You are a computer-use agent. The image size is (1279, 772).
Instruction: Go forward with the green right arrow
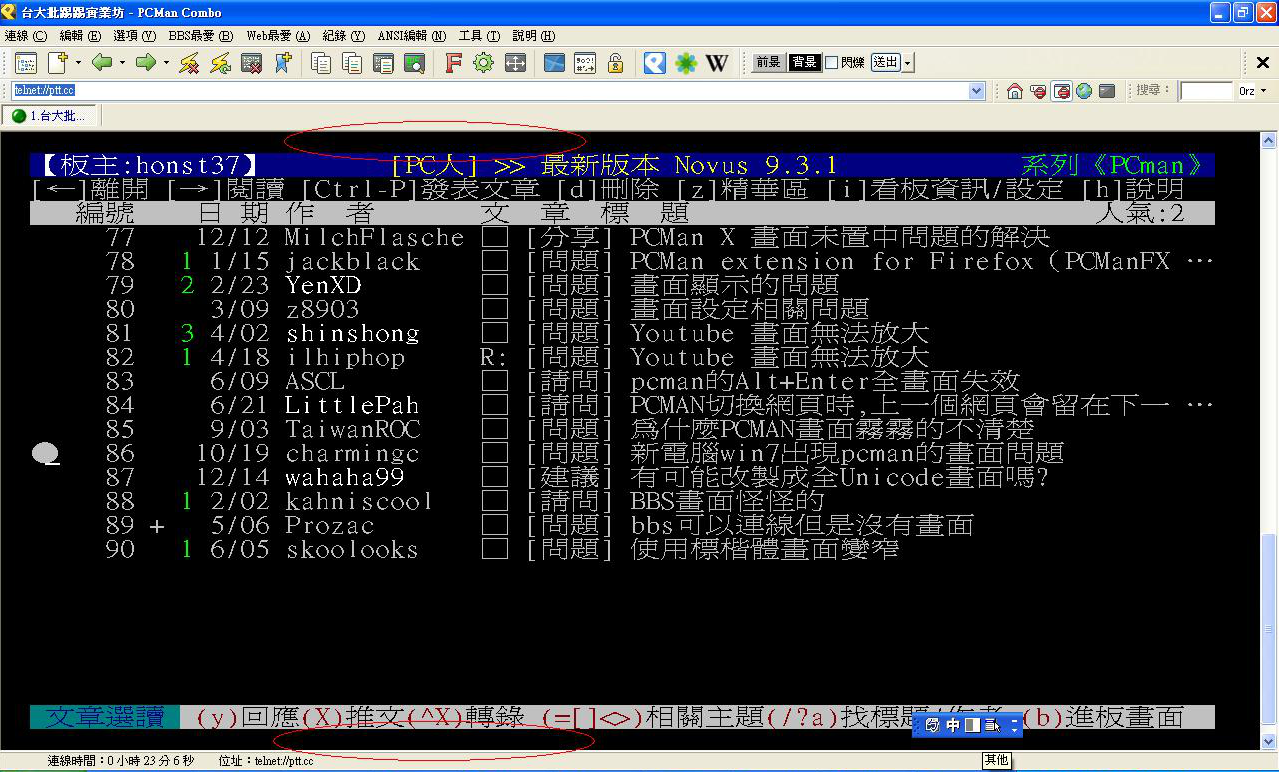[x=146, y=63]
